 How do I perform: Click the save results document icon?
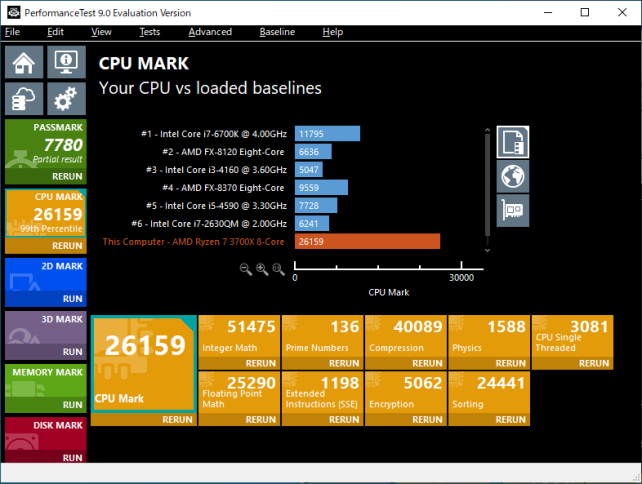(x=513, y=142)
